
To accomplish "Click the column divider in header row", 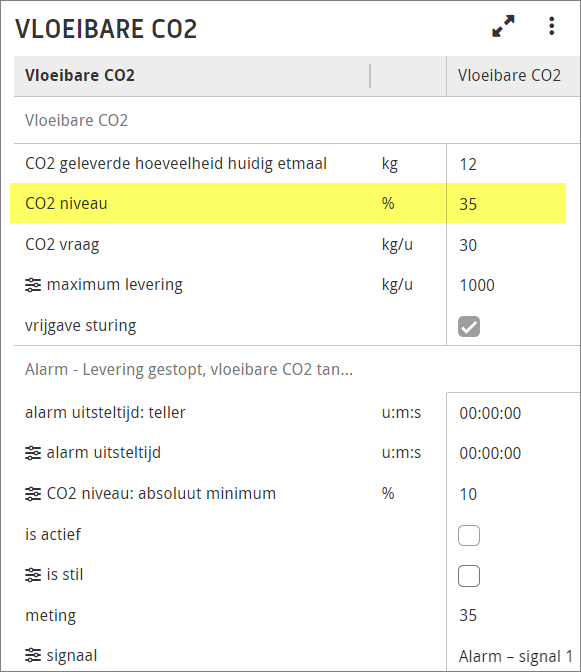I will (370, 76).
